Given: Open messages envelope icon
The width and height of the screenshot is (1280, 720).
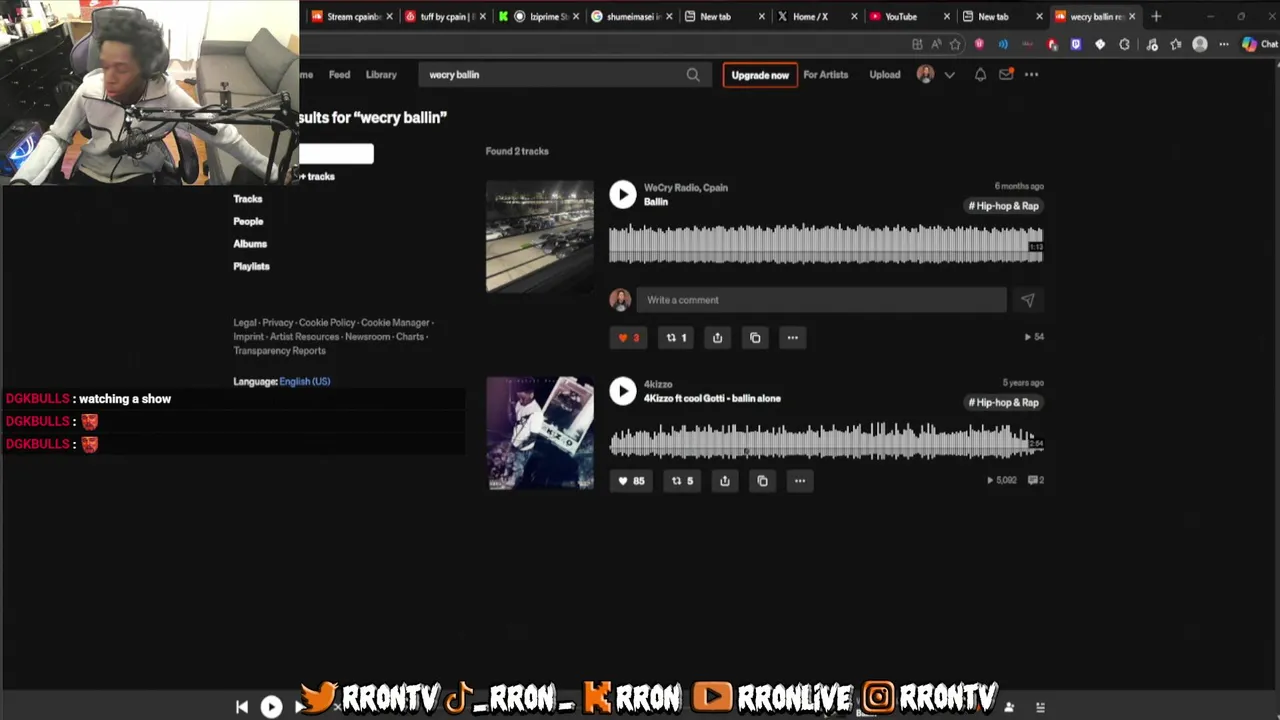Looking at the screenshot, I should pyautogui.click(x=1006, y=75).
